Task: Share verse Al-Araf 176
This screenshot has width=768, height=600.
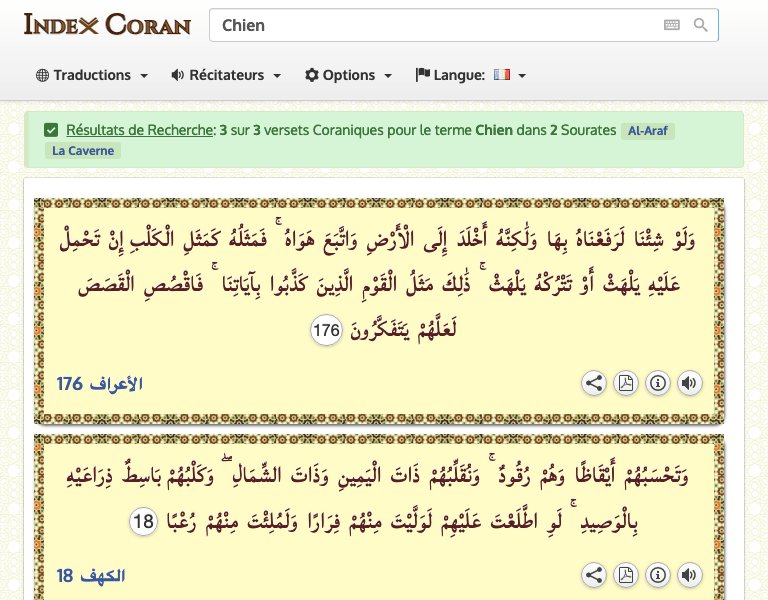Action: click(x=594, y=383)
